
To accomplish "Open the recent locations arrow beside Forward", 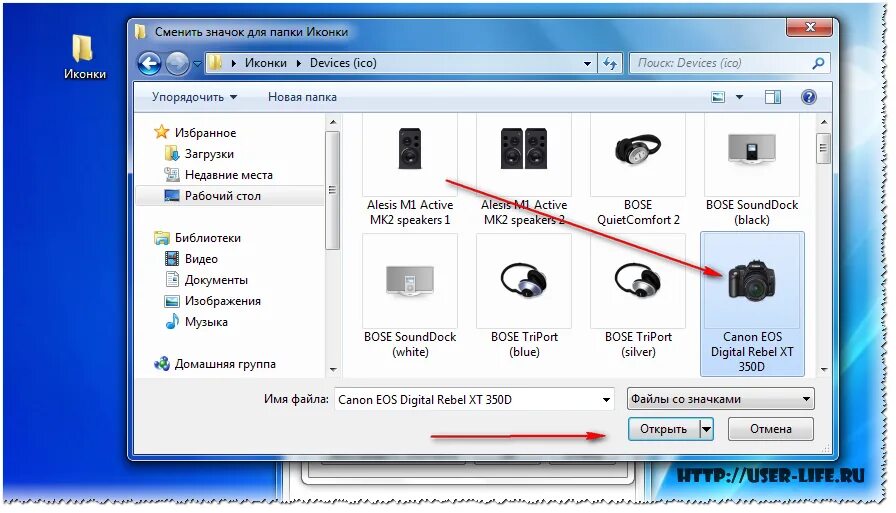I will click(197, 63).
